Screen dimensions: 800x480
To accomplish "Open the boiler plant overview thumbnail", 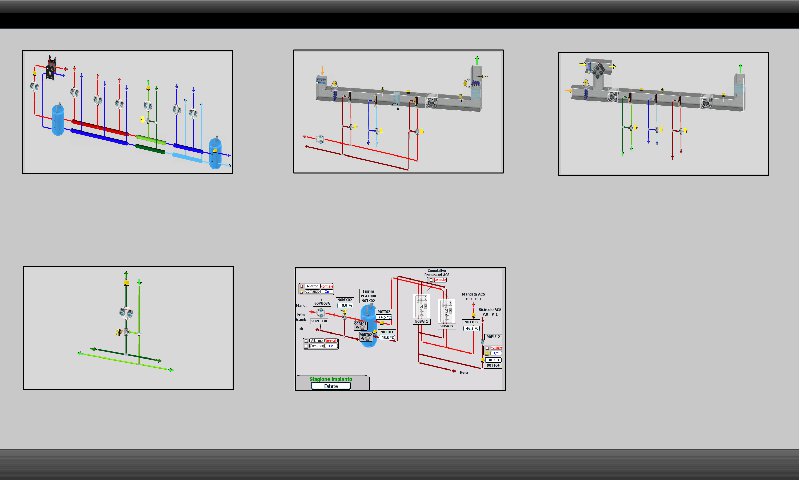I will [x=400, y=328].
